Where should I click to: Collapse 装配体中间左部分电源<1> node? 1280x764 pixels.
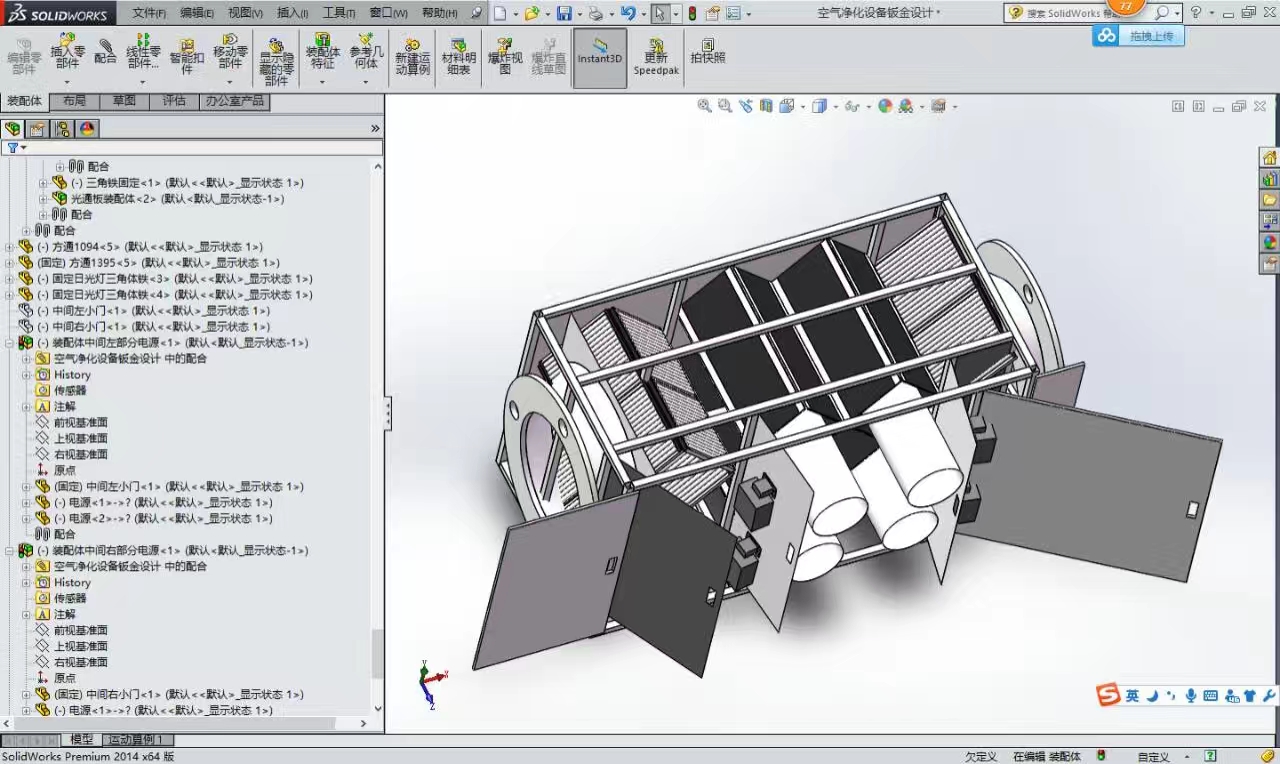[x=10, y=343]
